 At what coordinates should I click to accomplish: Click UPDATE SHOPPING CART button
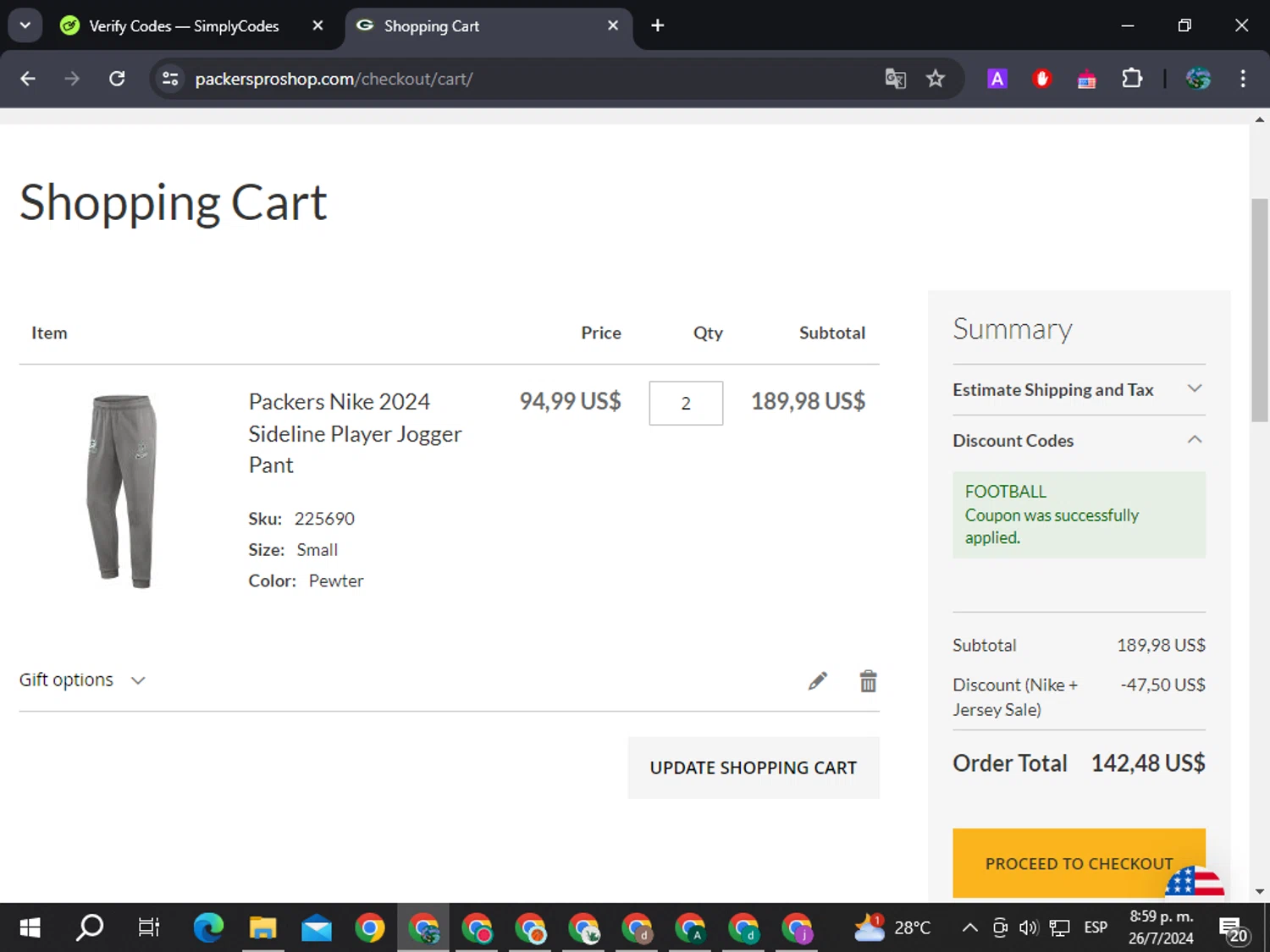coord(754,768)
